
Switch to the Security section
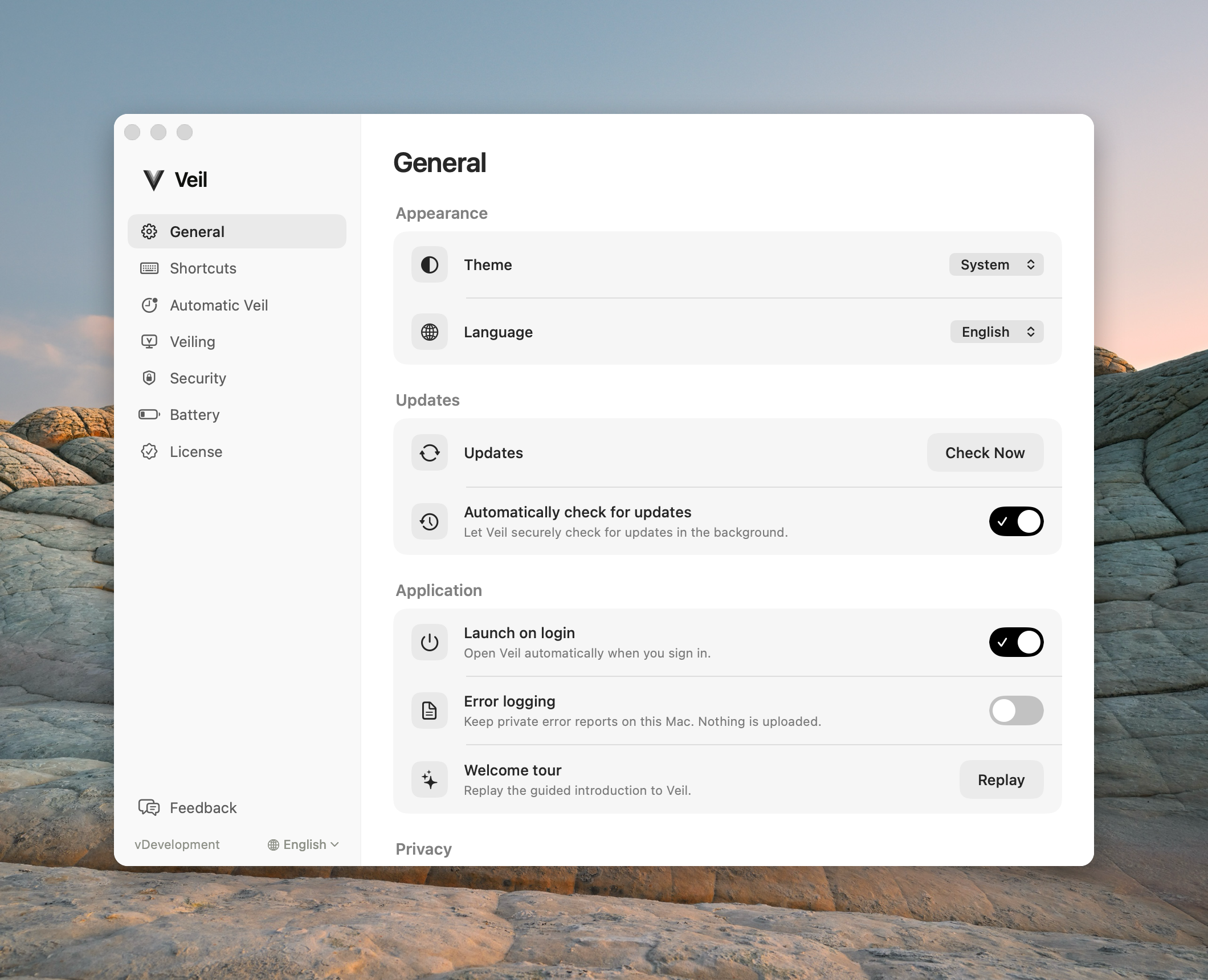237,378
